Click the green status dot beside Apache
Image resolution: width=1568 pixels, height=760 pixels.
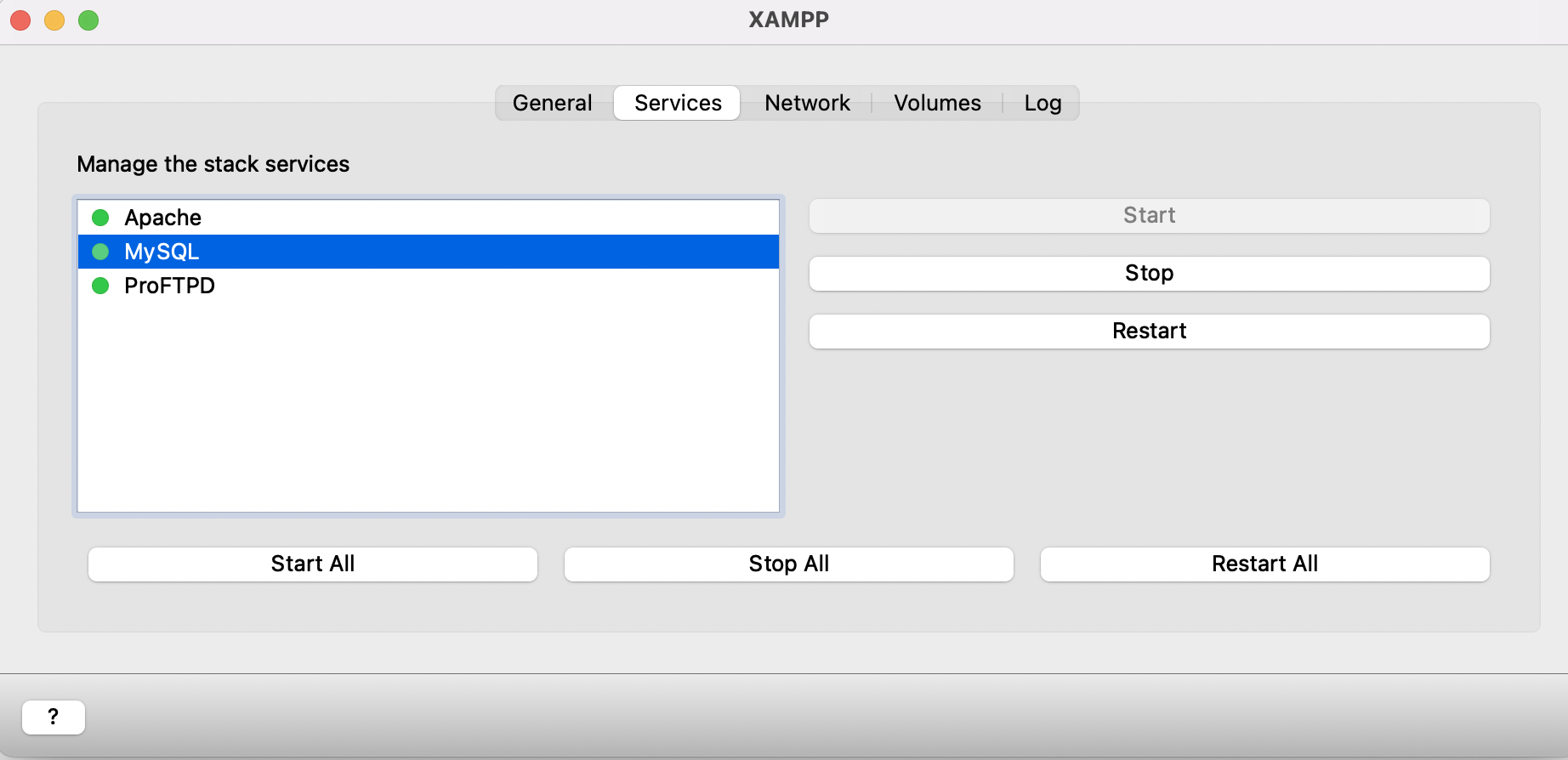tap(100, 218)
